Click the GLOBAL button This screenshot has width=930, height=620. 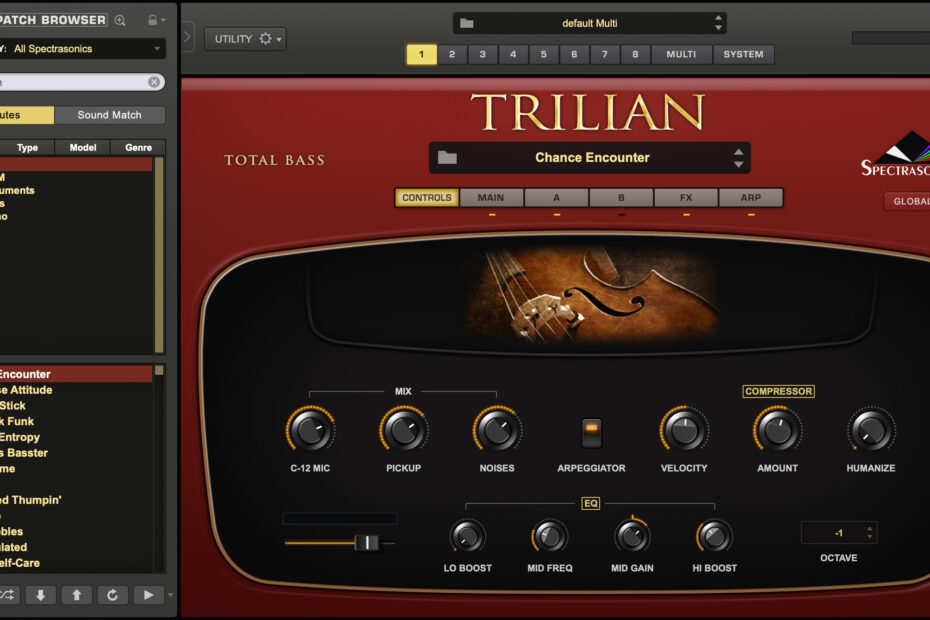pos(907,201)
